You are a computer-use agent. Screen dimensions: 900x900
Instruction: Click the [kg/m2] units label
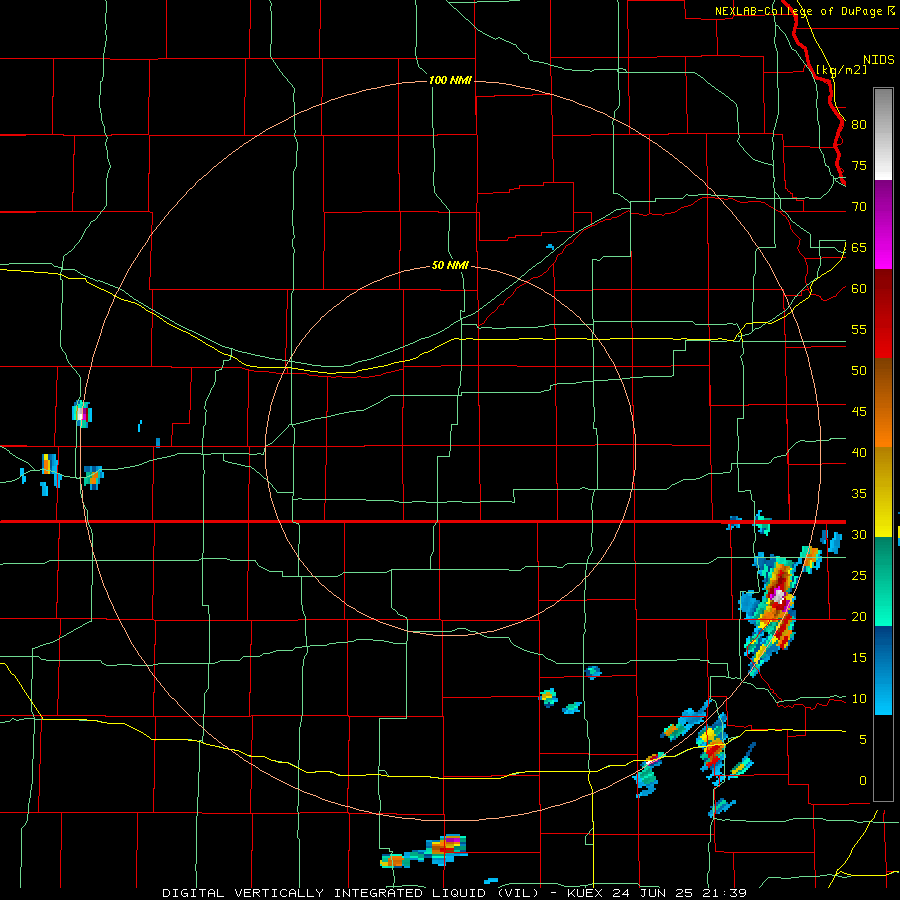point(841,70)
